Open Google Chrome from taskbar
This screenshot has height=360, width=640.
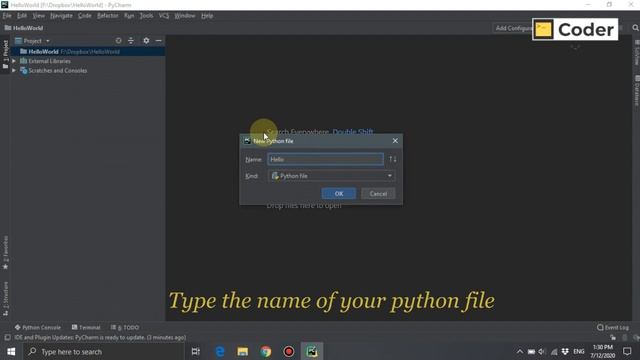266,351
